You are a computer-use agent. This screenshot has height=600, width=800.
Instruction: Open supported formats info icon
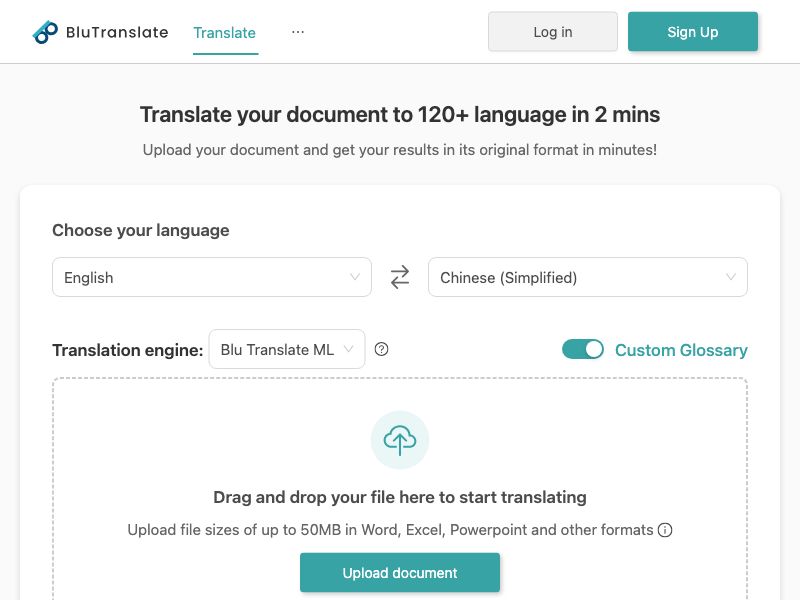point(665,530)
